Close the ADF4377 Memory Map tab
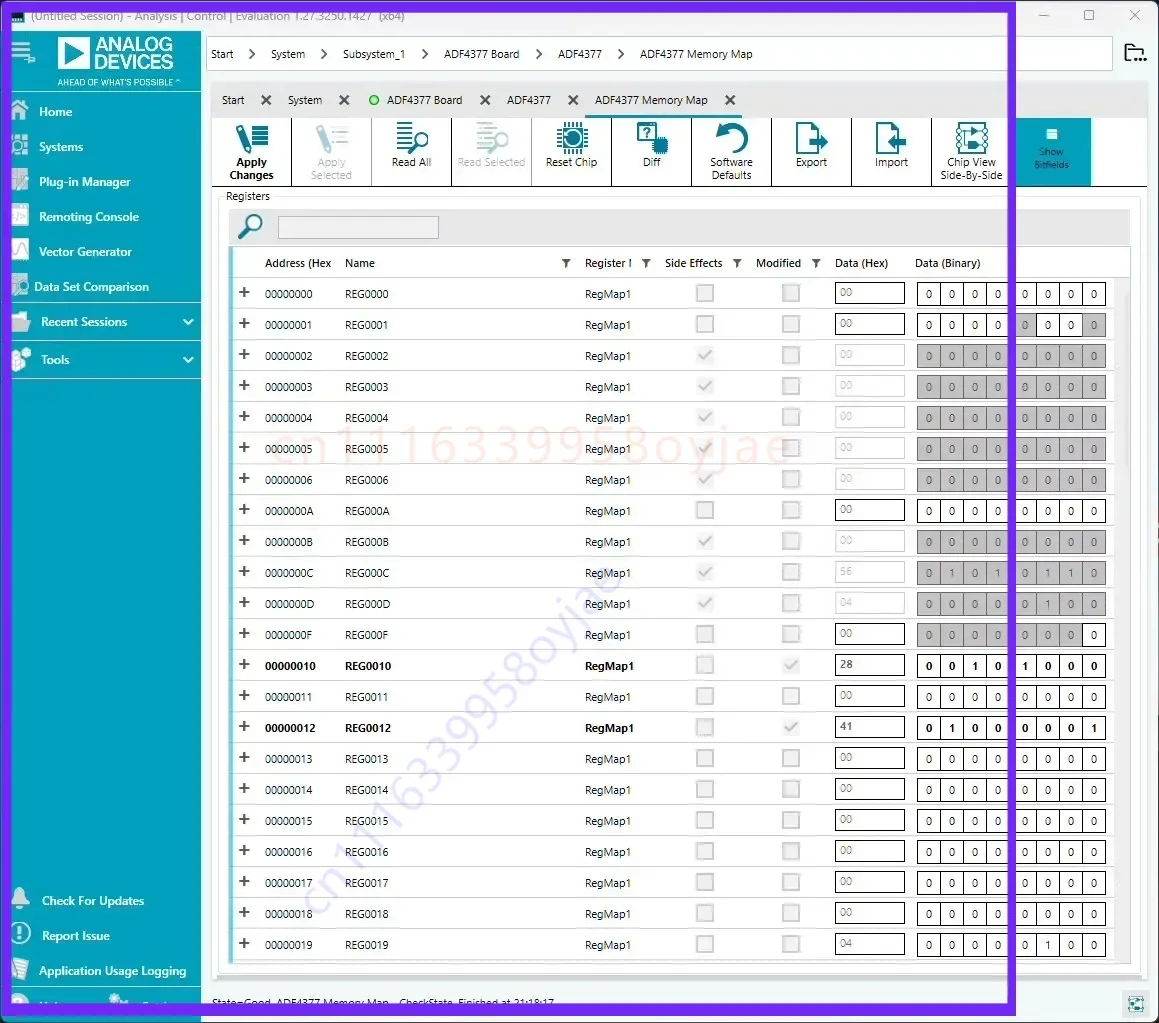 pyautogui.click(x=730, y=100)
